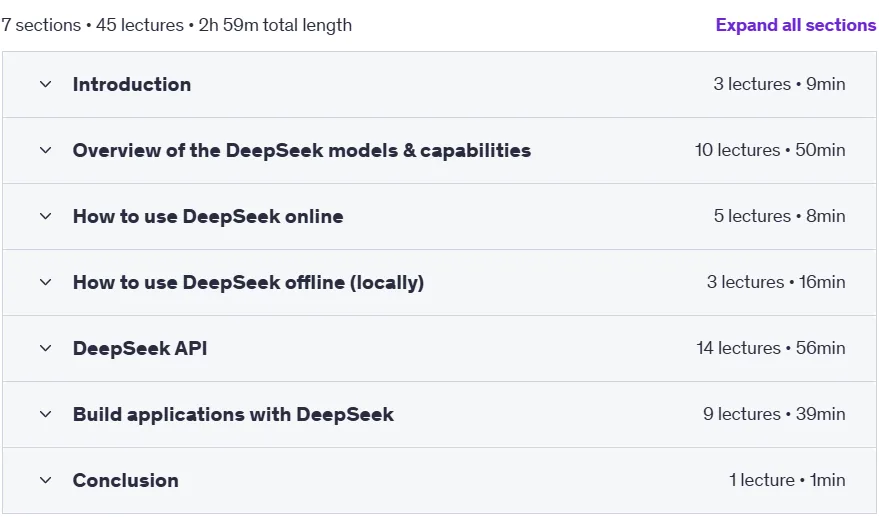
Task: Expand chevron for How to use DeepSeek offline
Action: coord(45,283)
